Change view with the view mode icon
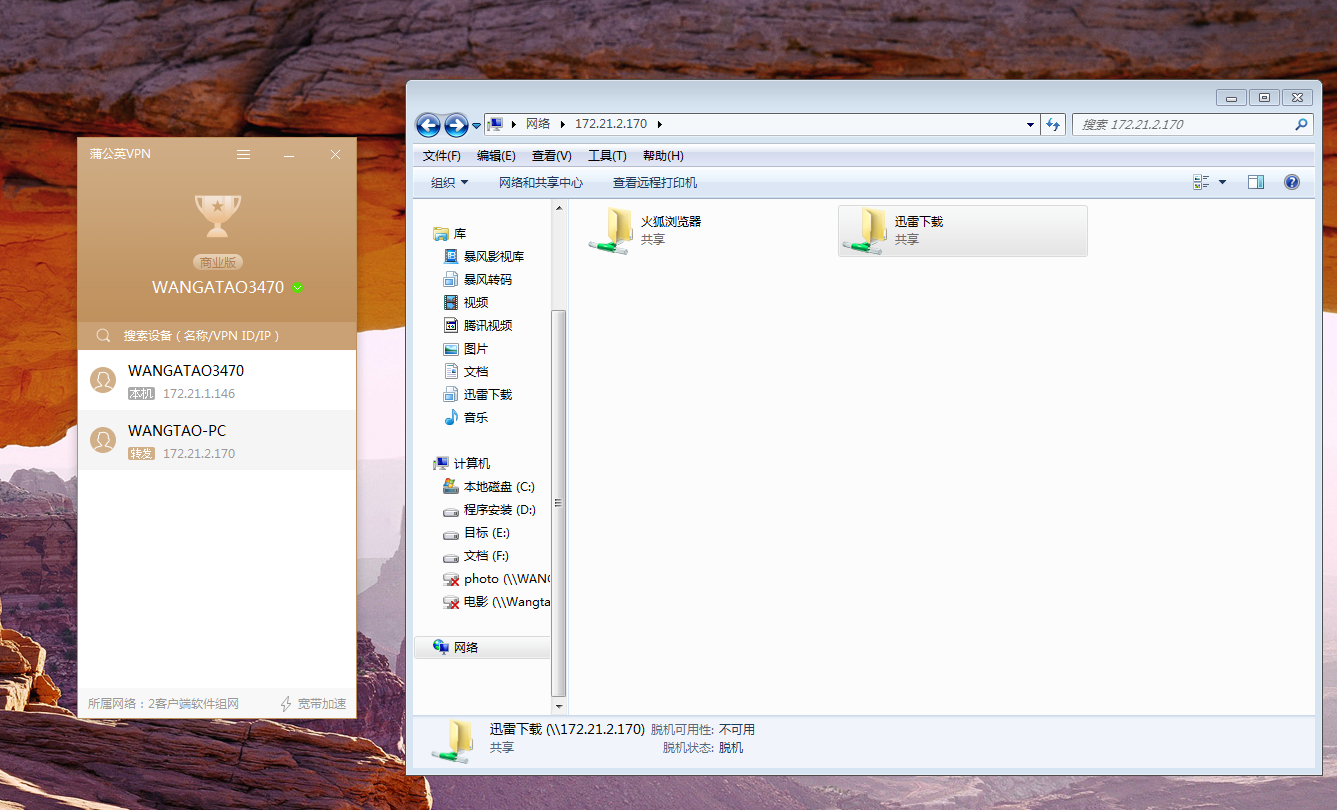 click(x=1202, y=182)
